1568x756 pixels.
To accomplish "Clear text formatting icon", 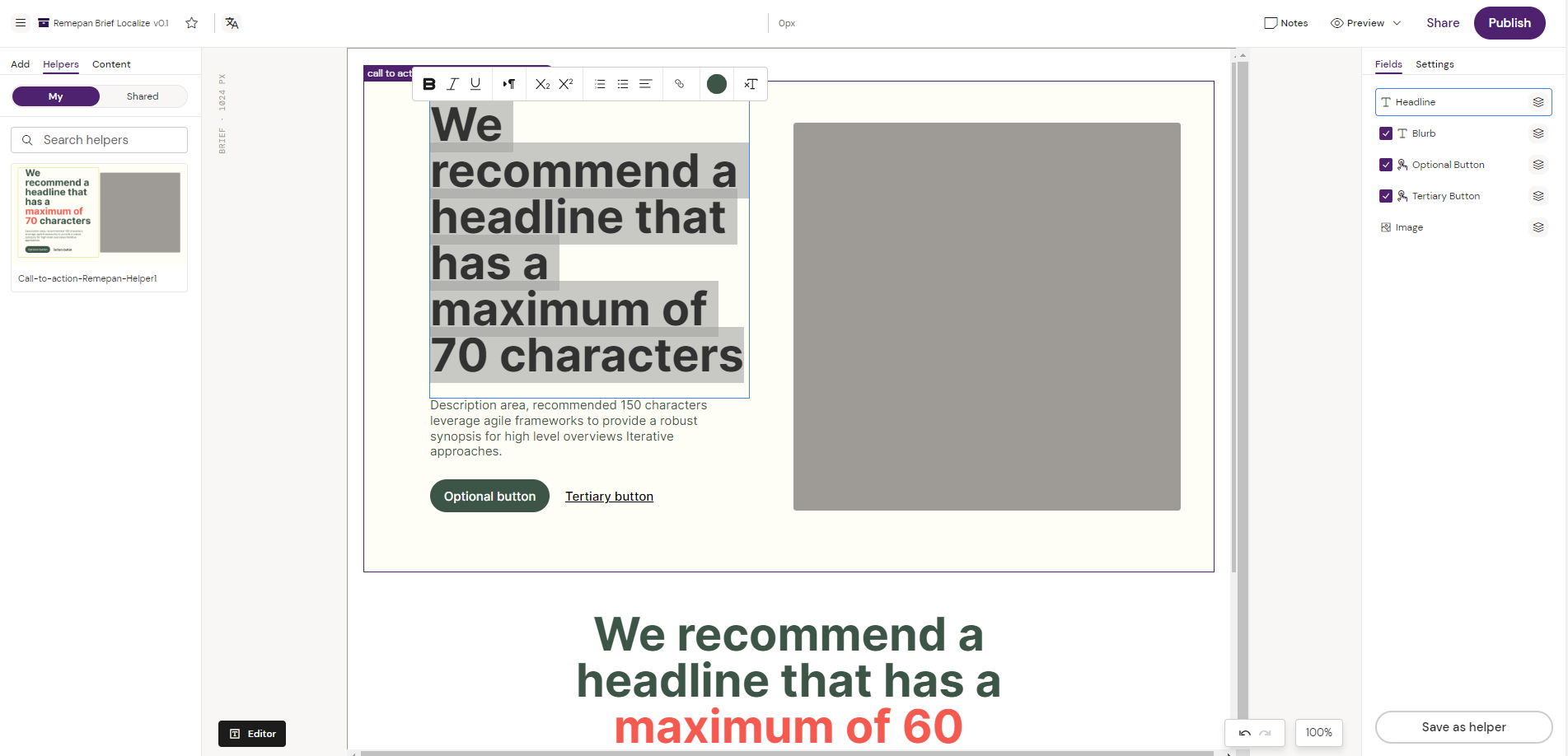I will click(751, 84).
